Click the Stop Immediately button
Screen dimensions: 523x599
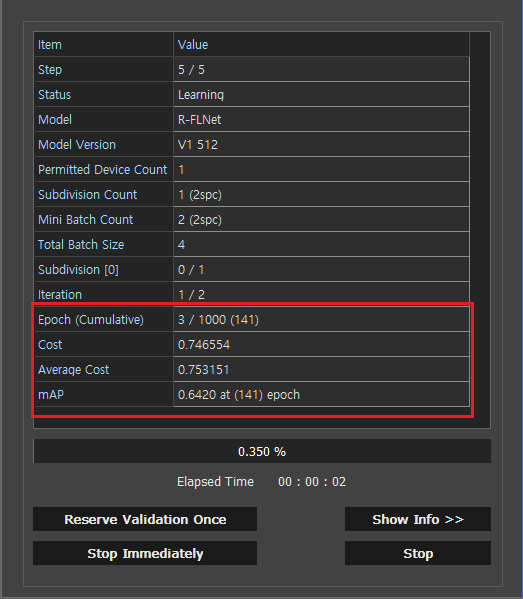point(145,553)
